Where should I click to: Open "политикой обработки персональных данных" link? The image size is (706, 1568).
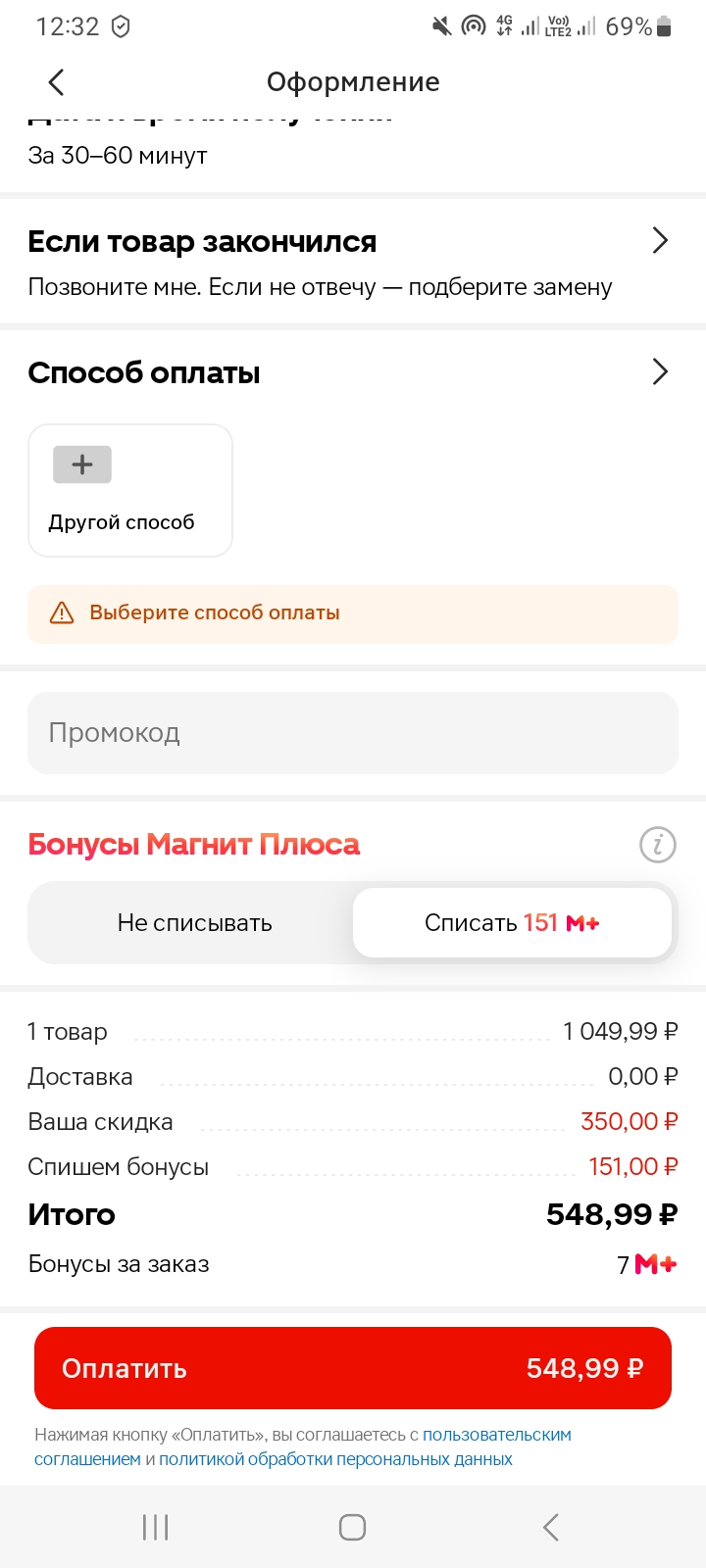335,1459
